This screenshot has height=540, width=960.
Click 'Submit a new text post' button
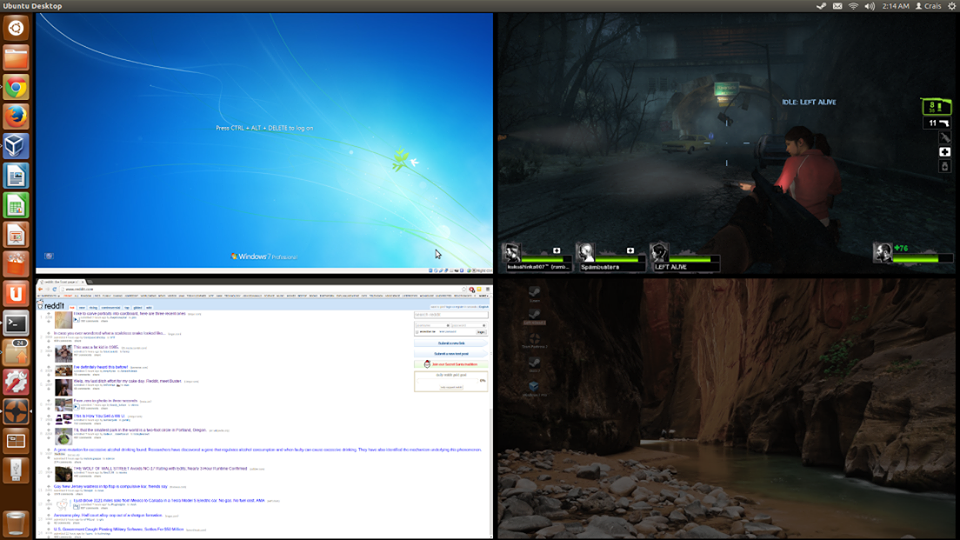pos(451,354)
